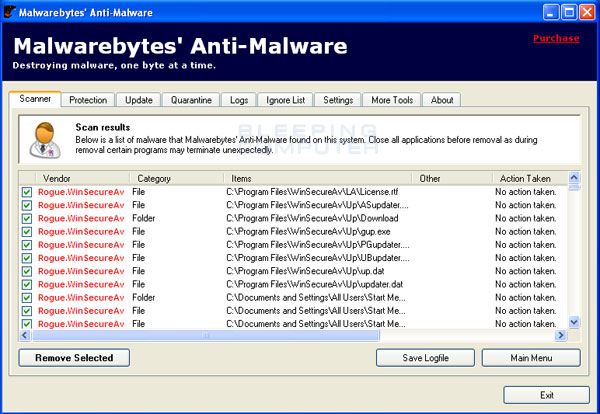Viewport: 600px width, 414px height.
Task: Maximize the Malwarebytes window
Action: [x=569, y=12]
